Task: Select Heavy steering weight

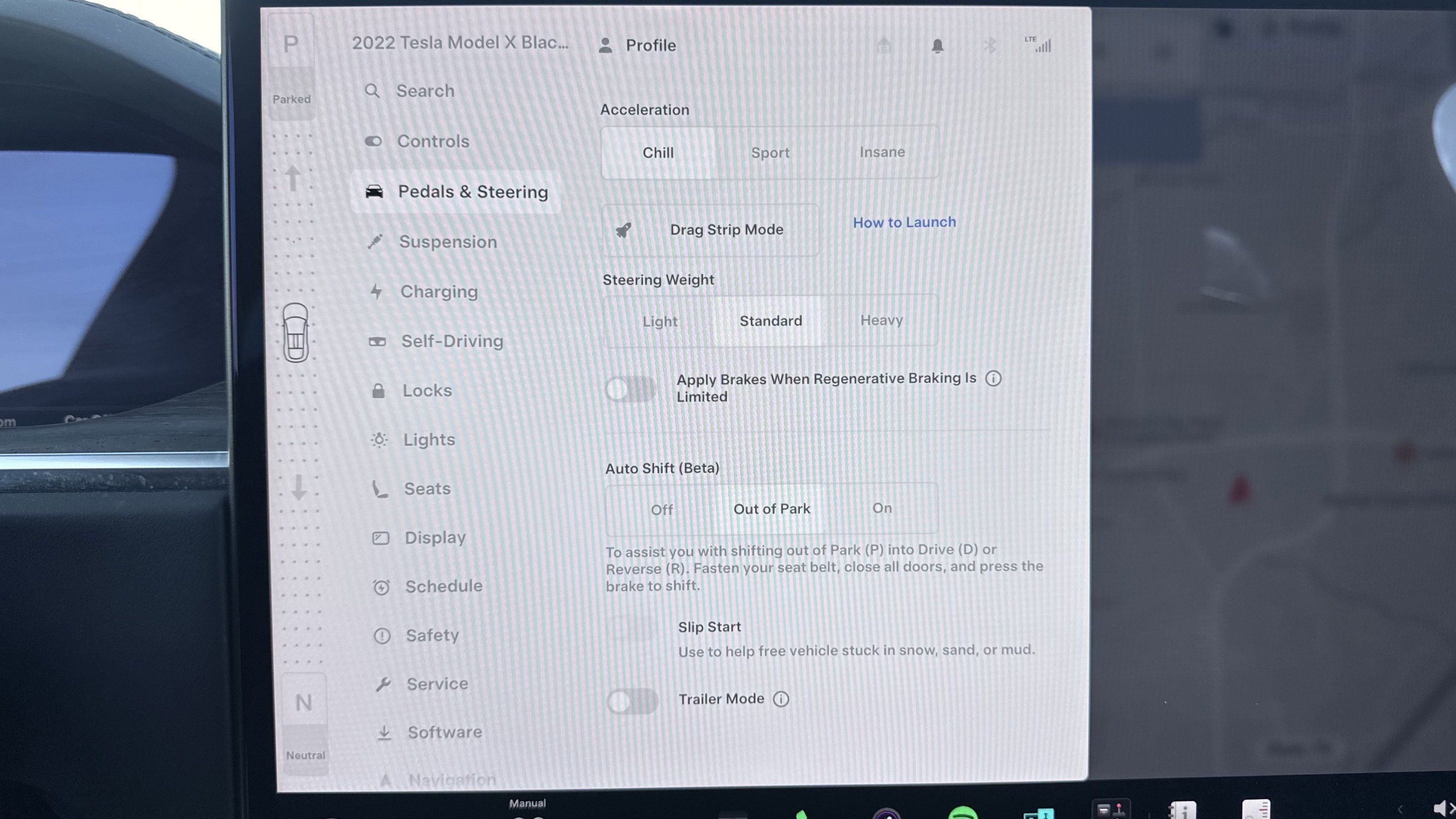Action: [881, 320]
